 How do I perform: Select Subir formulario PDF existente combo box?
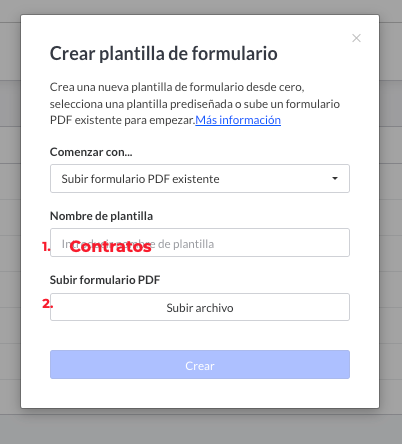(200, 178)
